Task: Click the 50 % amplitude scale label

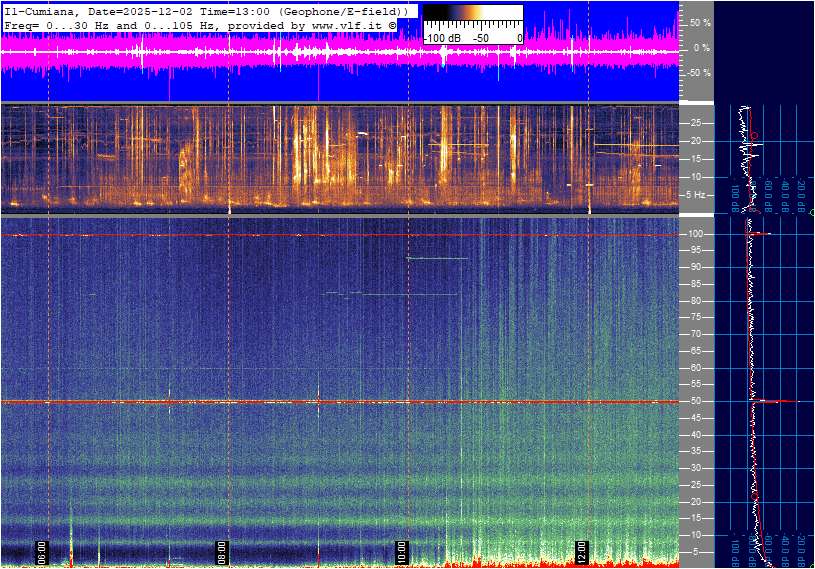Action: coord(700,22)
